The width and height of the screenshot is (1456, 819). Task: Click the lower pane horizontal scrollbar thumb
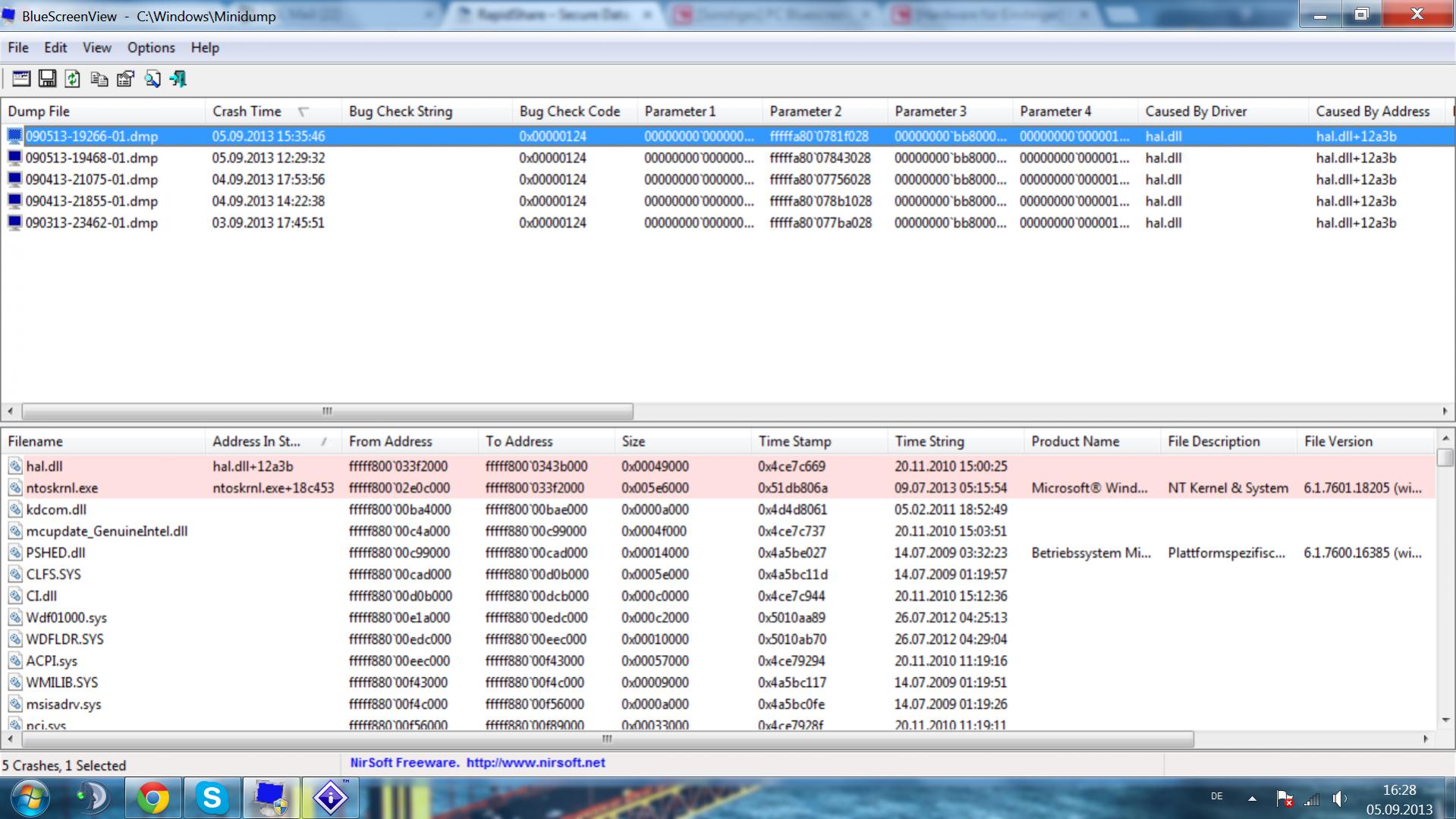(606, 739)
